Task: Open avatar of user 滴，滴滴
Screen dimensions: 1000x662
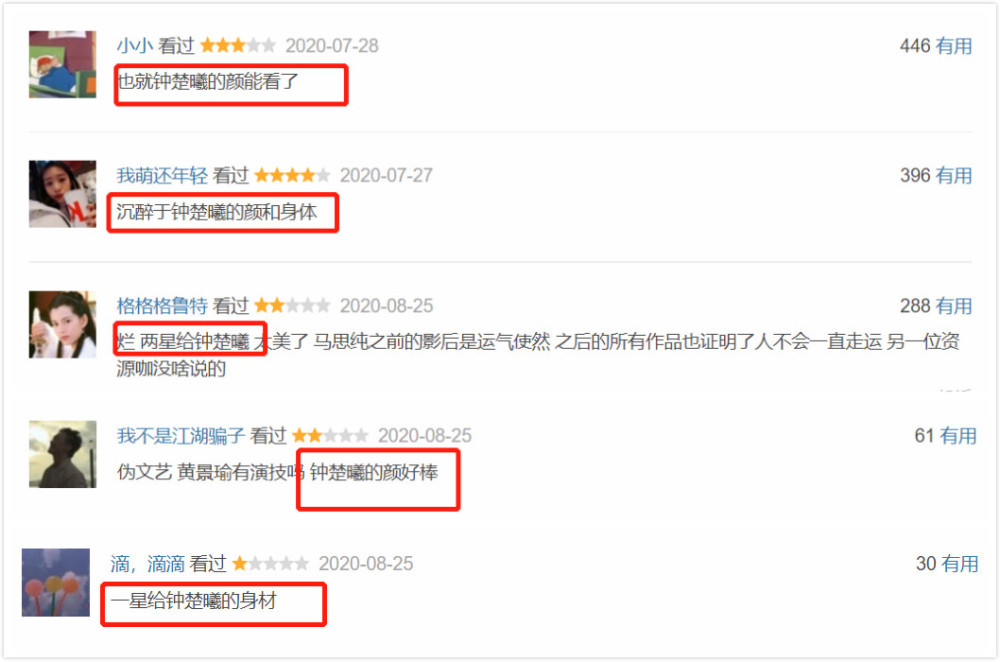Action: coord(55,582)
